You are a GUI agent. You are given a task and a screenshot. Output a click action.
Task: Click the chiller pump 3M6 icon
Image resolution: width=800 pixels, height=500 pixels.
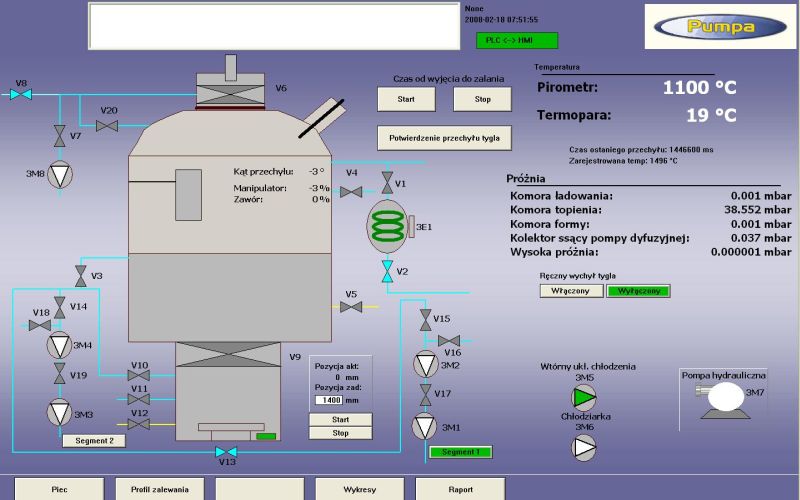pos(584,447)
